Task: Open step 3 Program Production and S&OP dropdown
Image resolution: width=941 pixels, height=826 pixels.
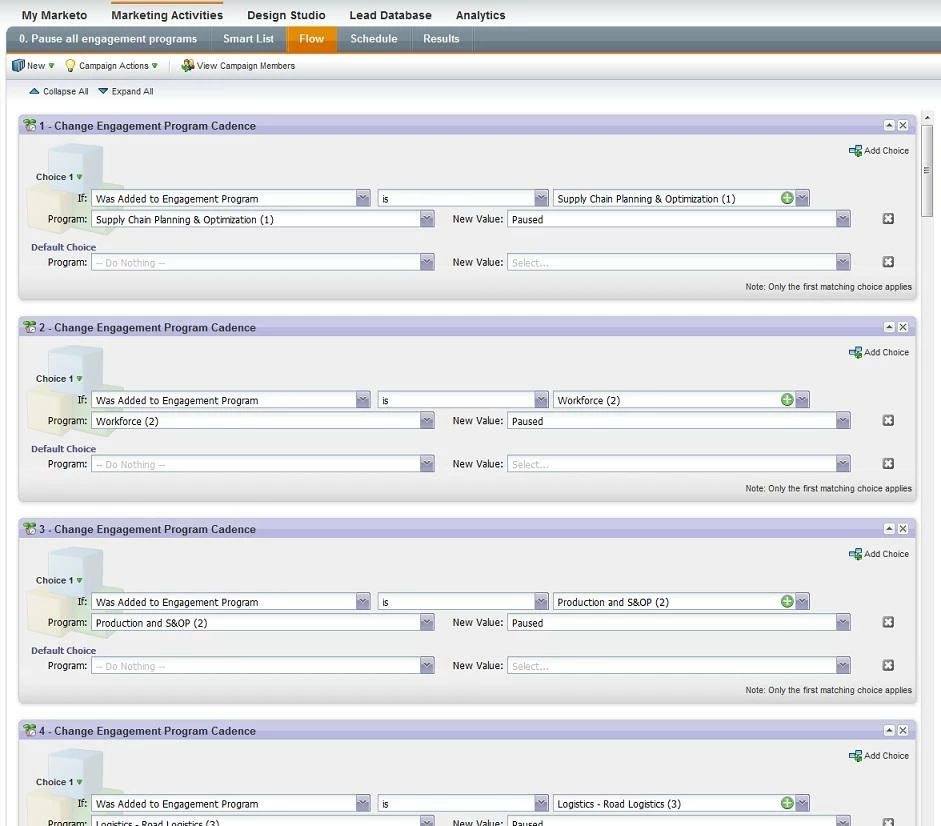Action: [427, 623]
